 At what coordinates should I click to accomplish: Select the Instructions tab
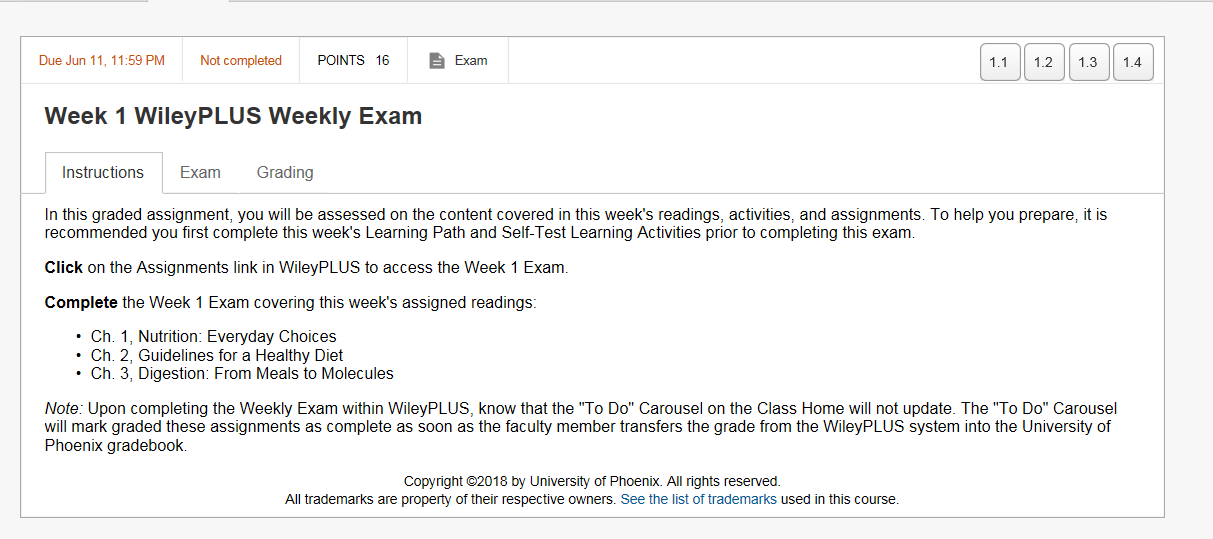pos(103,173)
